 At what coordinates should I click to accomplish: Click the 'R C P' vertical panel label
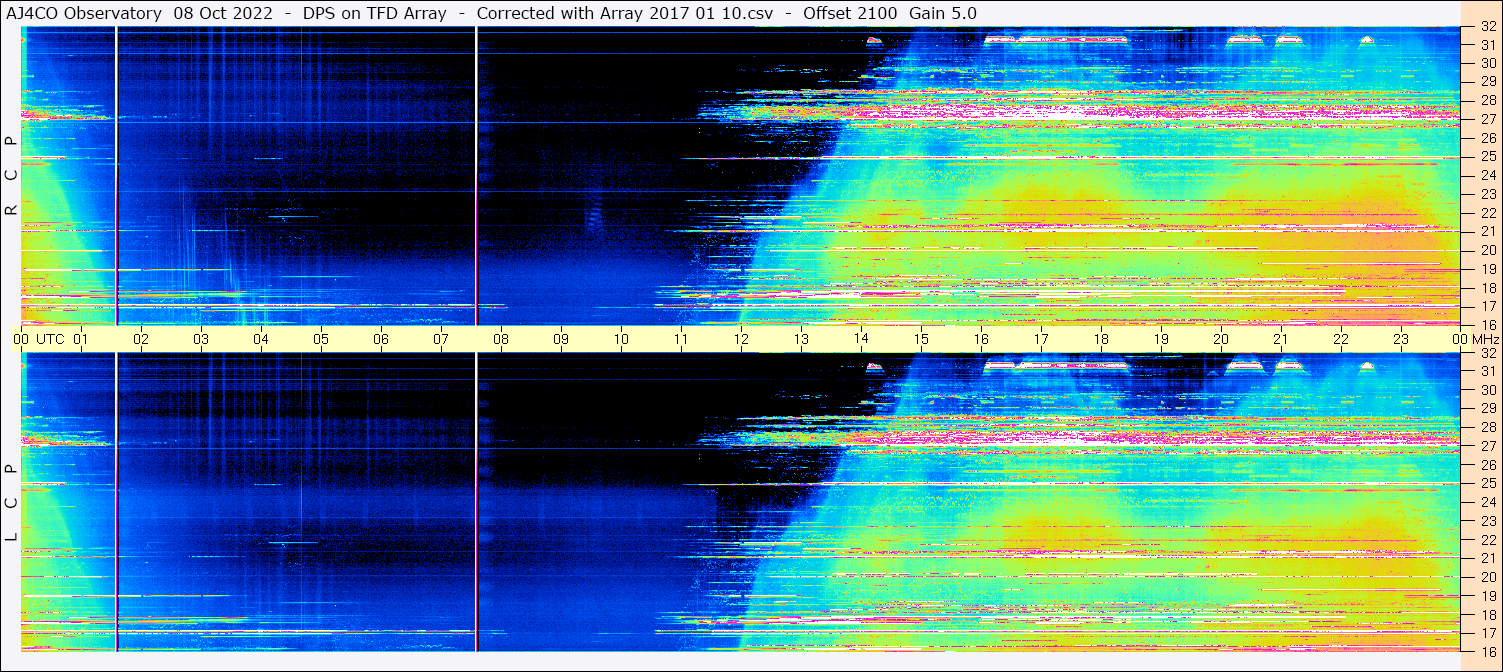tap(12, 176)
